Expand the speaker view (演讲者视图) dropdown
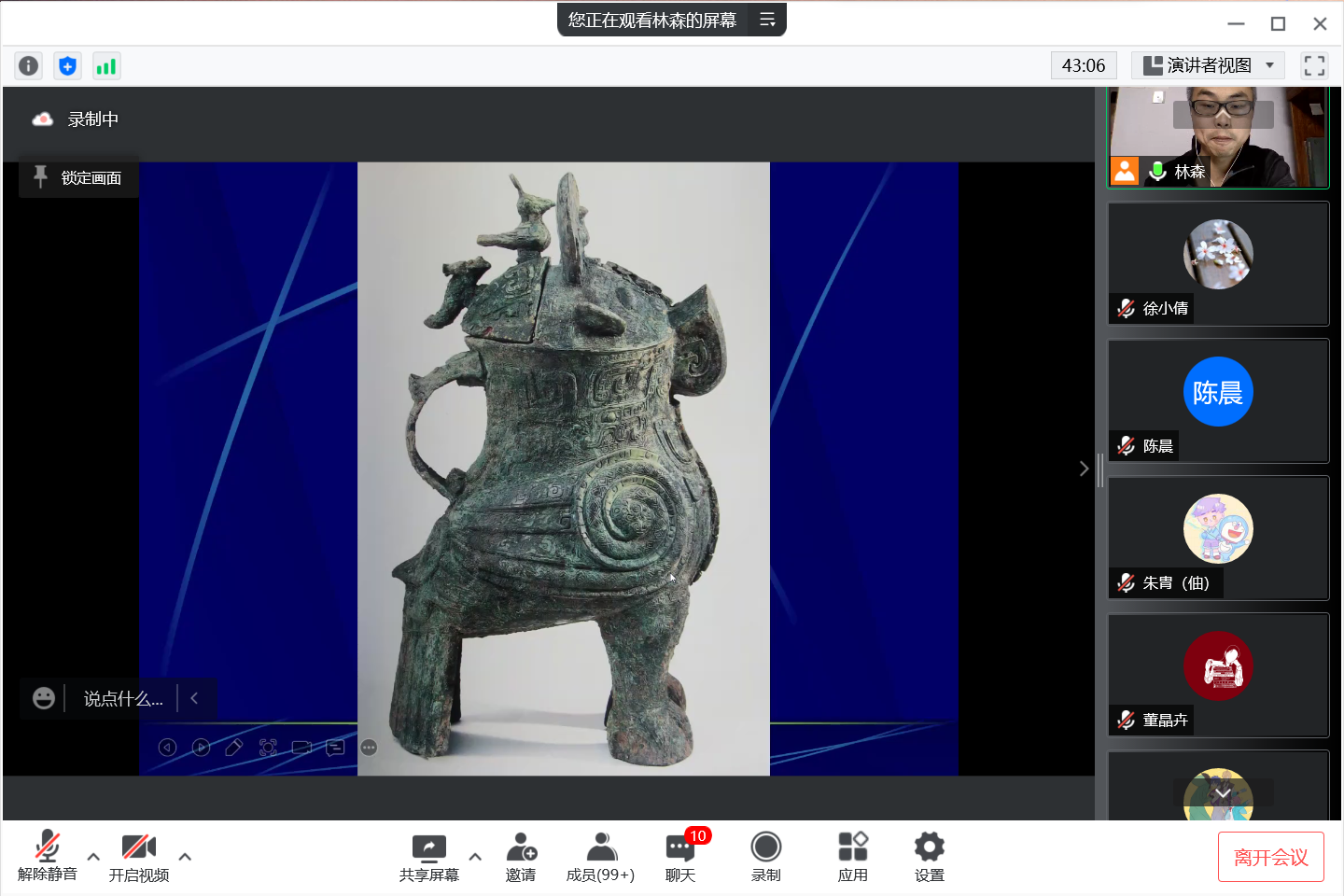 click(1270, 65)
